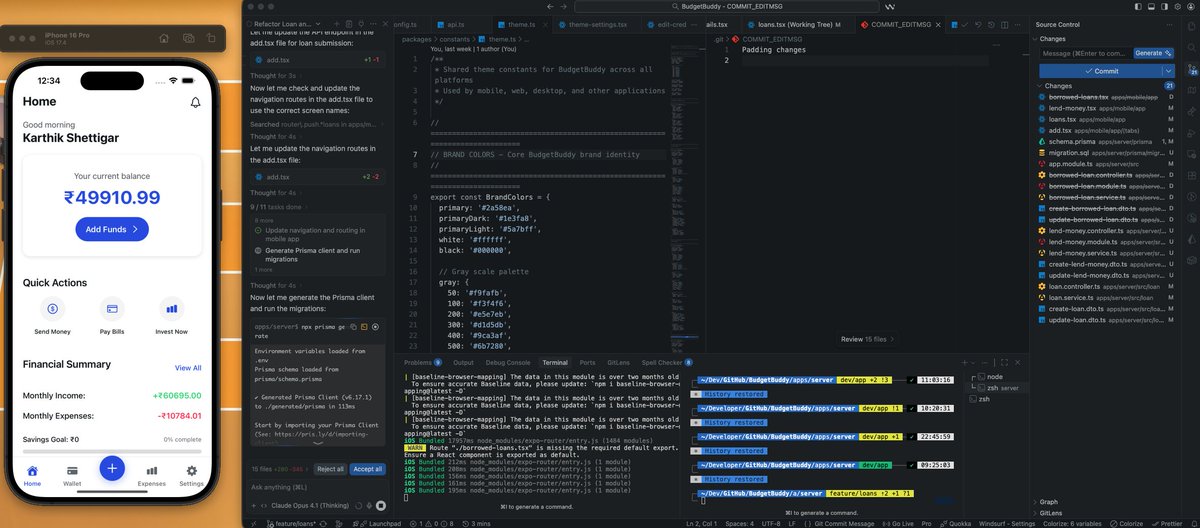Expand the 8 more tasks entry
This screenshot has width=1200, height=528.
[265, 219]
